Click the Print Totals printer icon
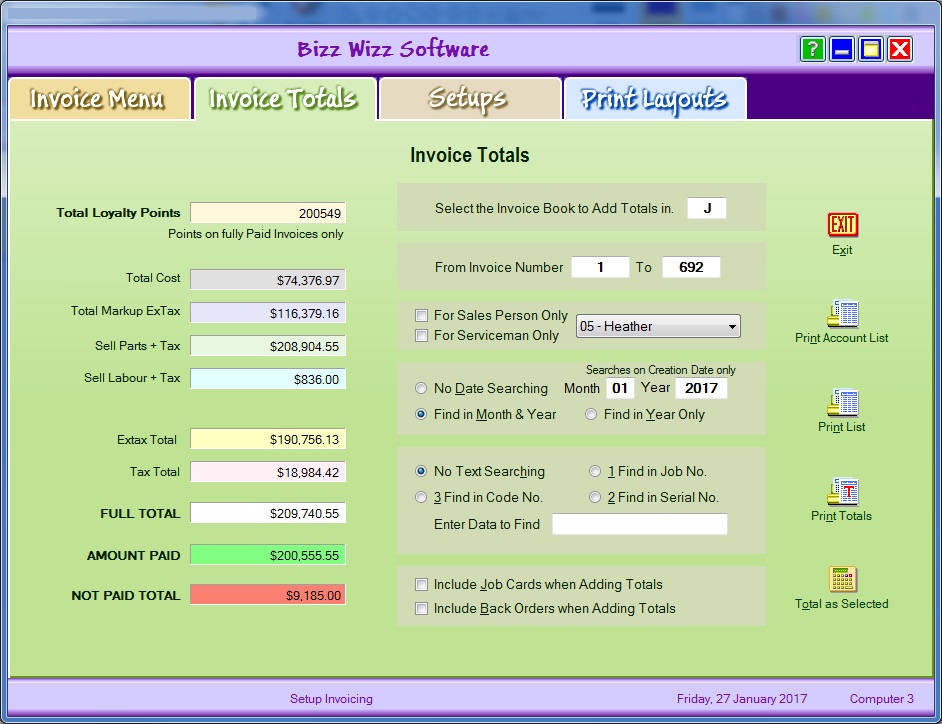Screen dimensions: 942x724 [842, 491]
